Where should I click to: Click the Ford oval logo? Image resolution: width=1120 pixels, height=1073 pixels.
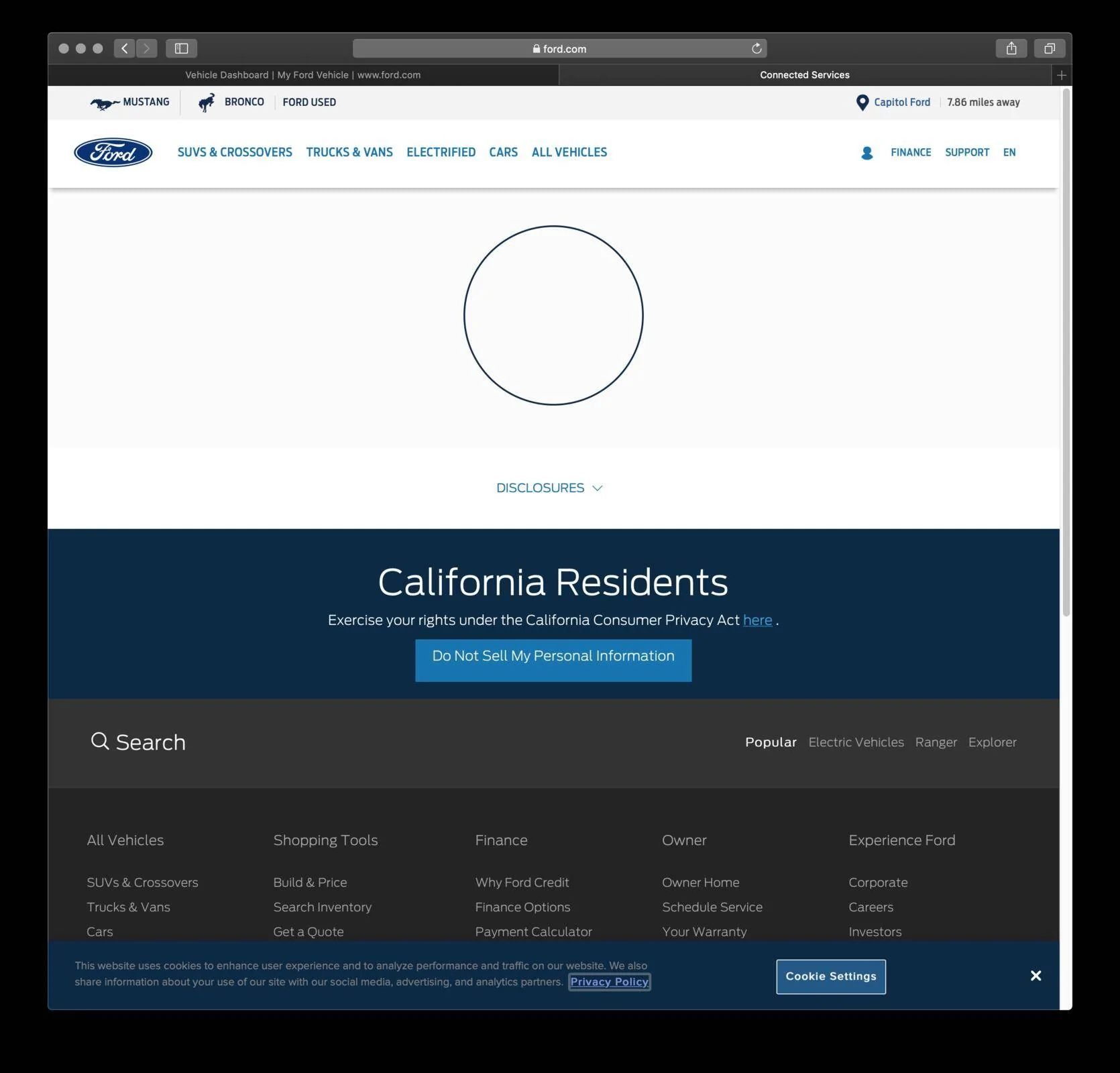click(113, 152)
